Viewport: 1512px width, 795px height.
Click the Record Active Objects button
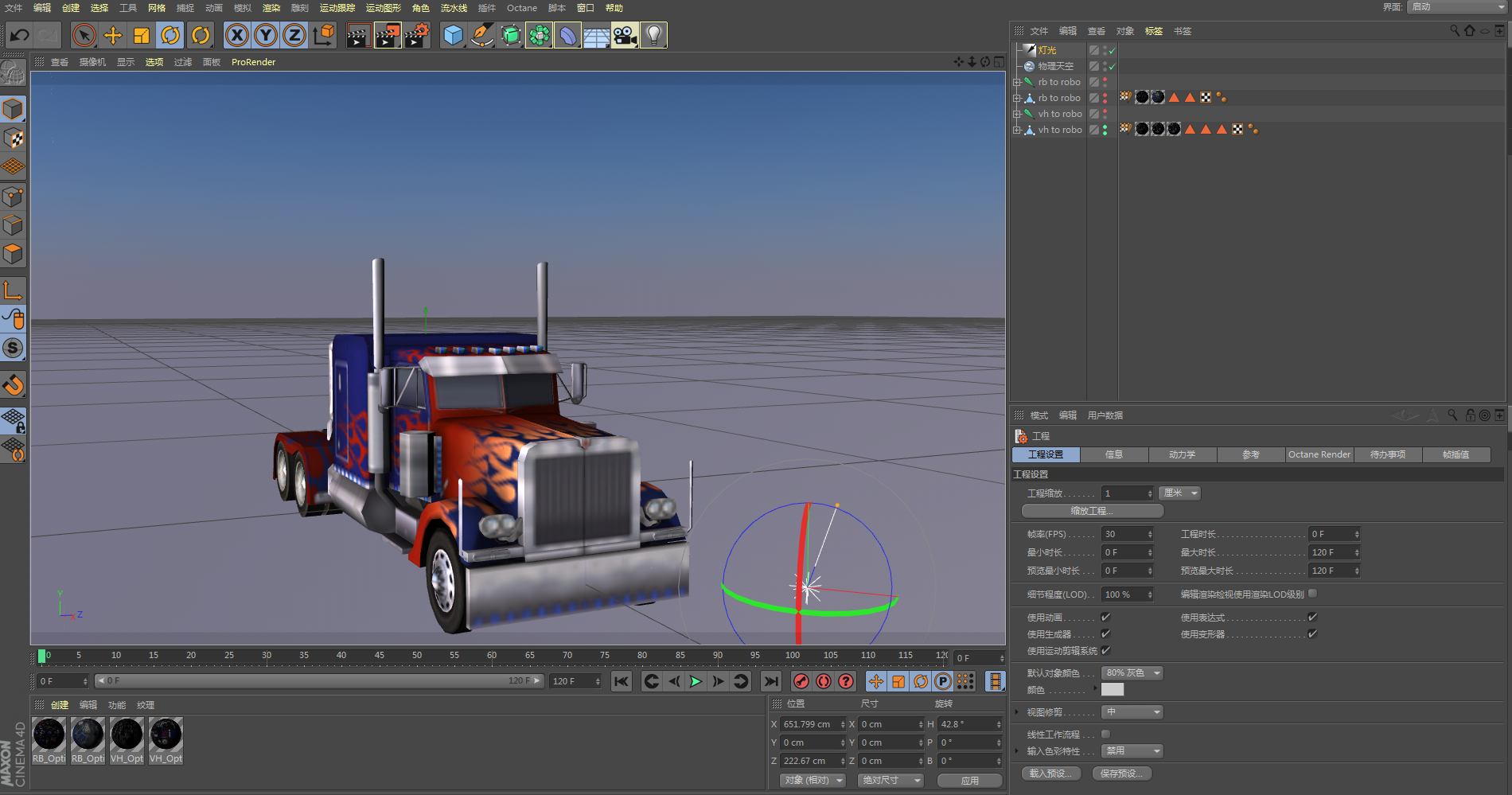(801, 681)
